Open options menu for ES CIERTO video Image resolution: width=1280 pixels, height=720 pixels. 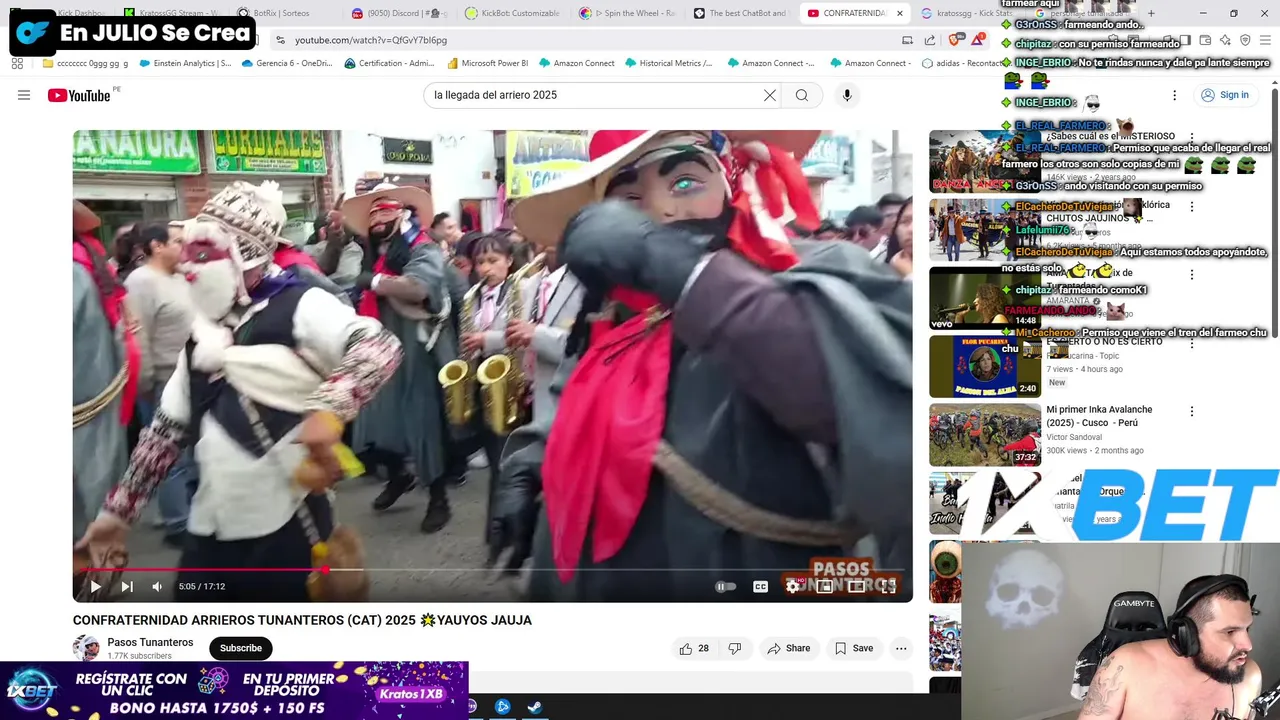point(1192,343)
